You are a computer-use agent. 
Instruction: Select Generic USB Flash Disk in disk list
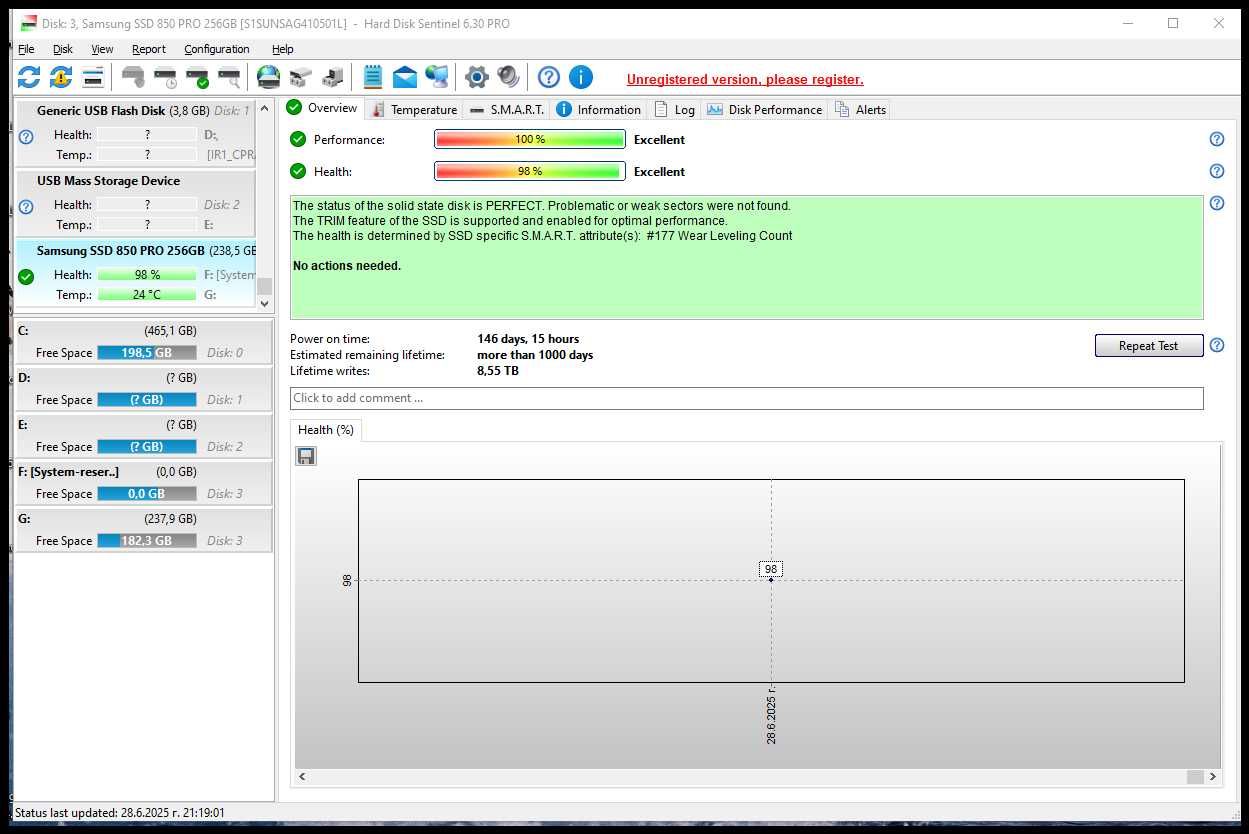pos(135,133)
